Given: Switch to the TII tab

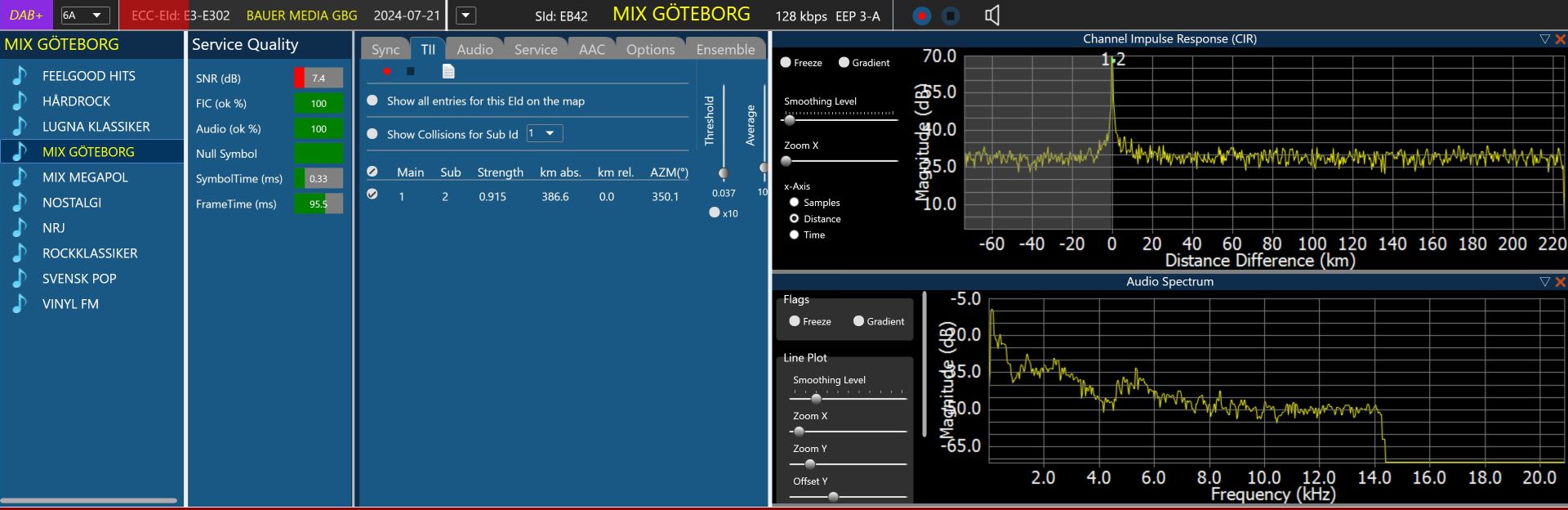Looking at the screenshot, I should (428, 49).
